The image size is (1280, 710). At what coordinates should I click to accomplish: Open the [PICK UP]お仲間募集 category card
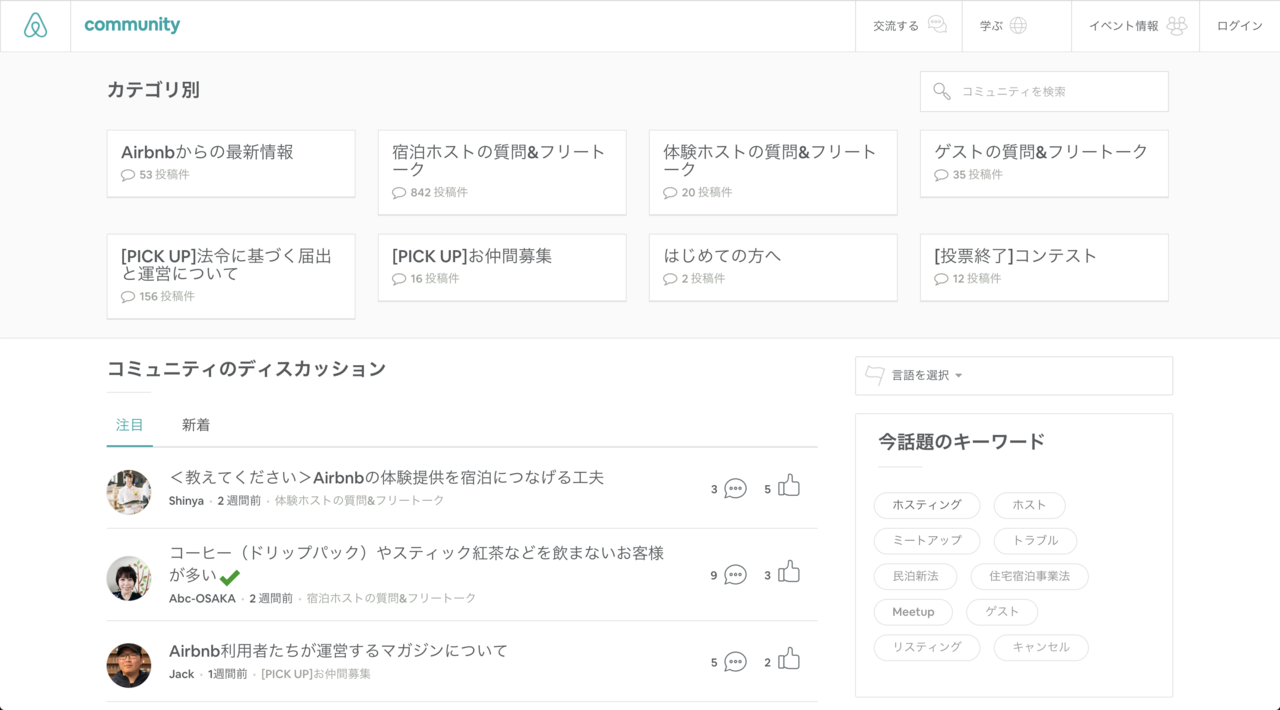click(502, 267)
